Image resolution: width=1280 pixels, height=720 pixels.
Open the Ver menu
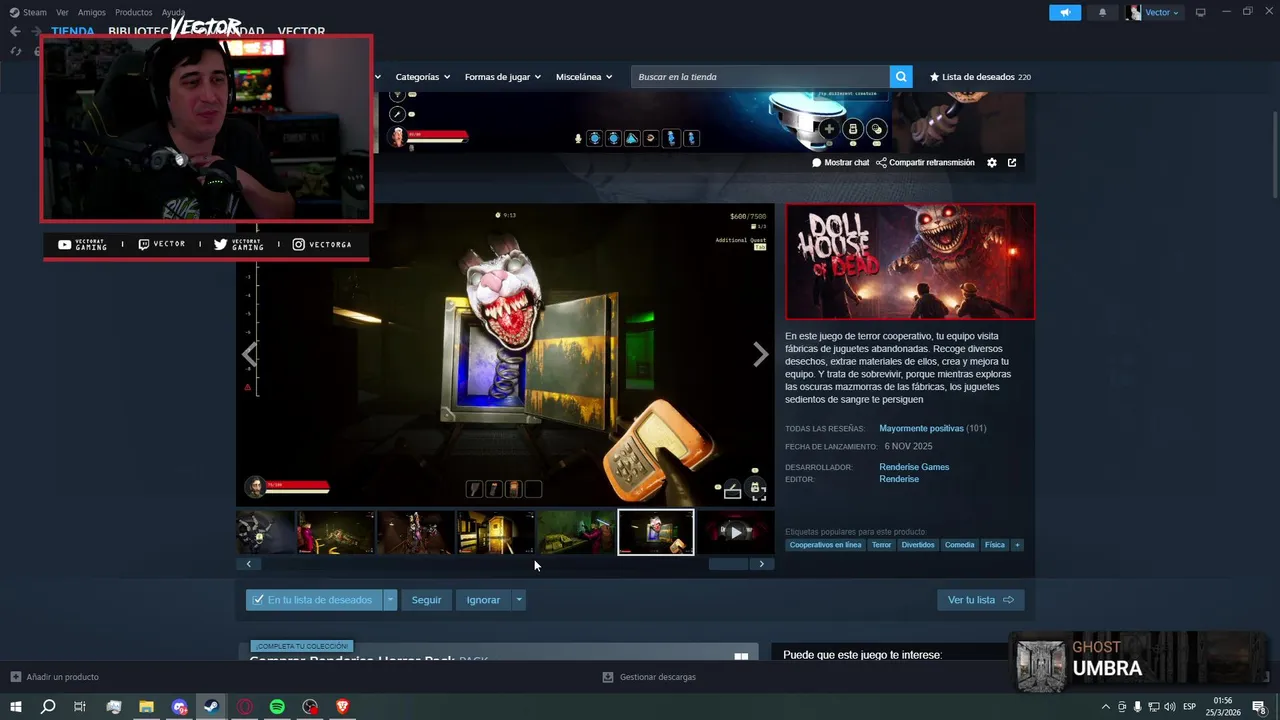(x=62, y=12)
